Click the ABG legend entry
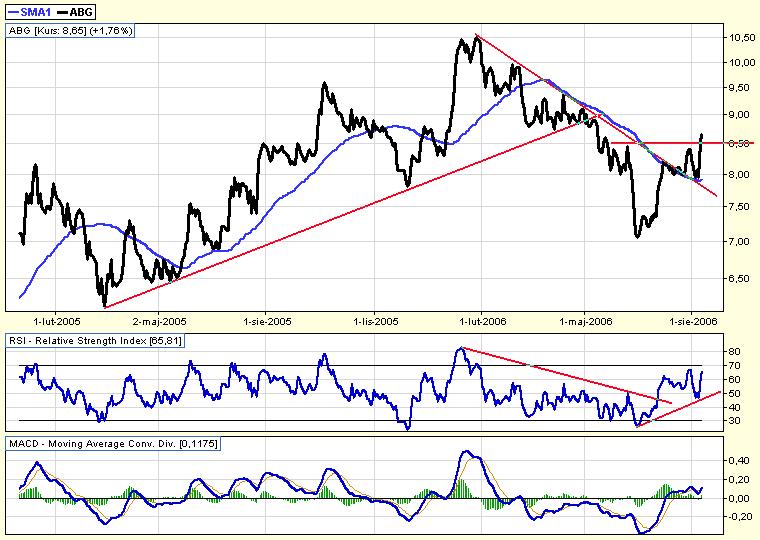 tap(75, 12)
